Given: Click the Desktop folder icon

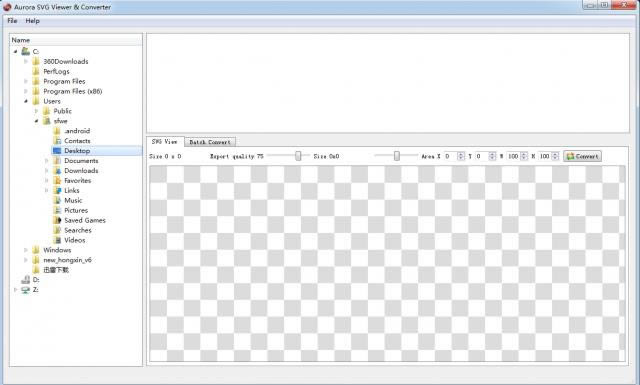Looking at the screenshot, I should pyautogui.click(x=57, y=151).
